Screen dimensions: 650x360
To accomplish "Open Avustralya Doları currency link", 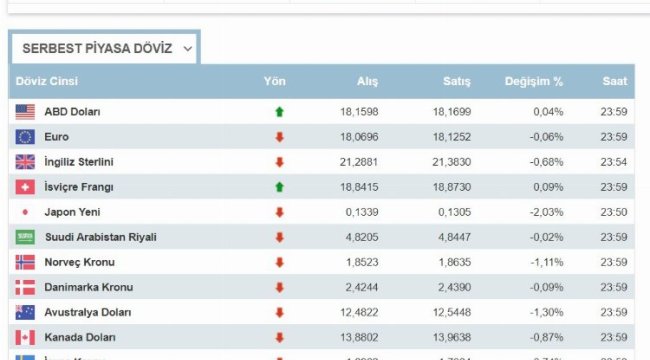I will click(x=88, y=312).
